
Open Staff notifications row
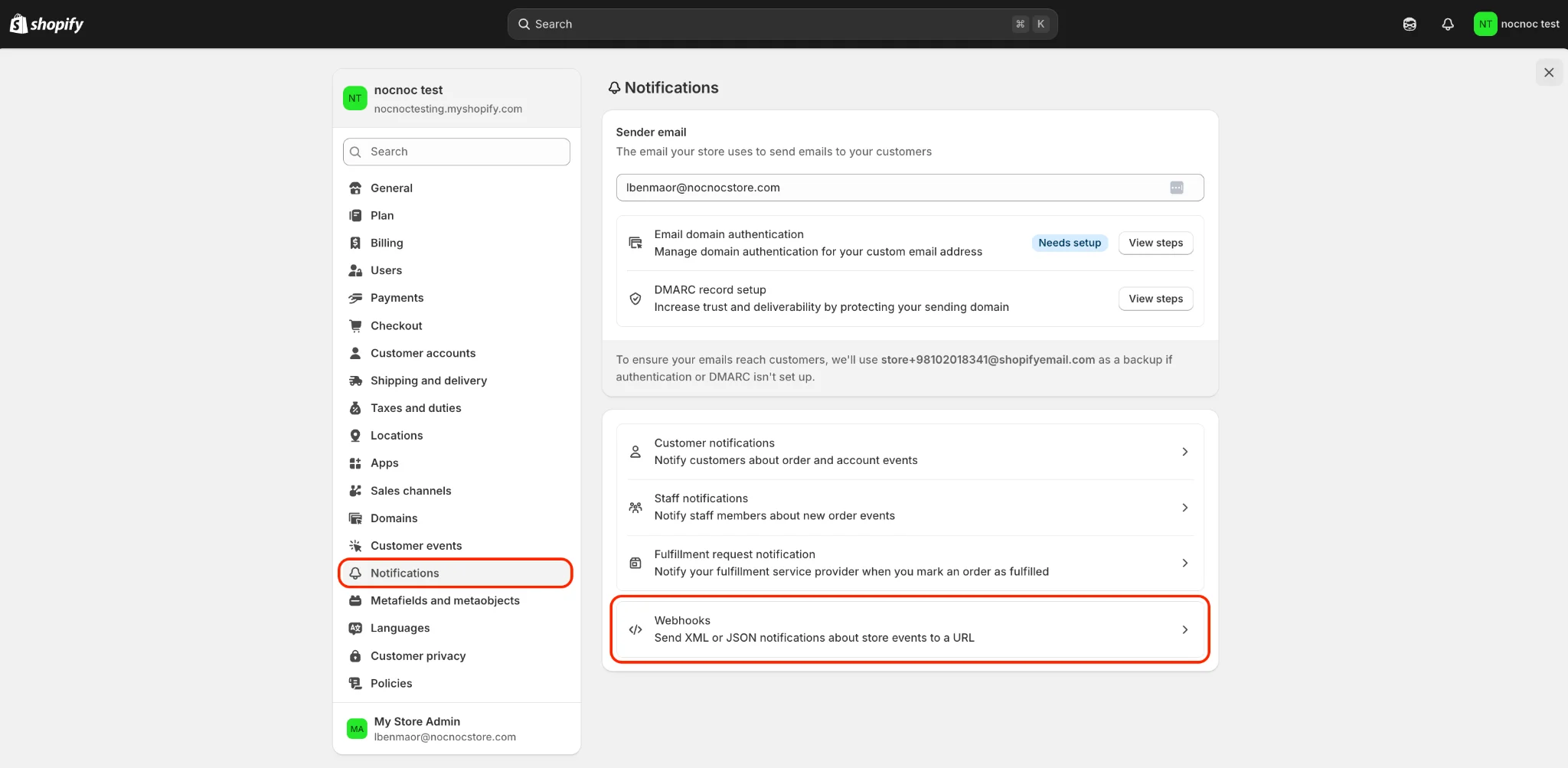pos(910,508)
